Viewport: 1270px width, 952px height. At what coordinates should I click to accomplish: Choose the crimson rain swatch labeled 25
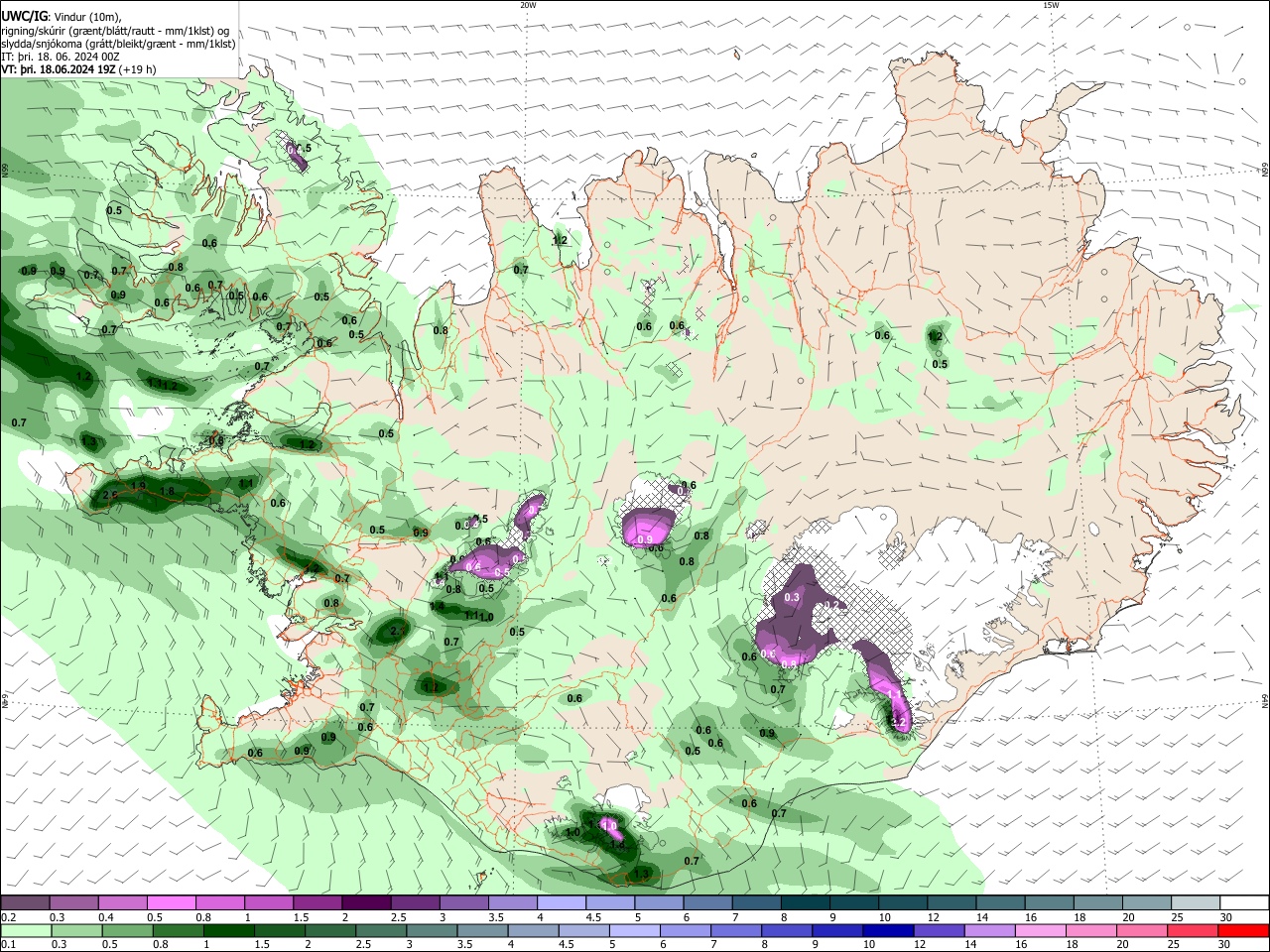point(1194,930)
